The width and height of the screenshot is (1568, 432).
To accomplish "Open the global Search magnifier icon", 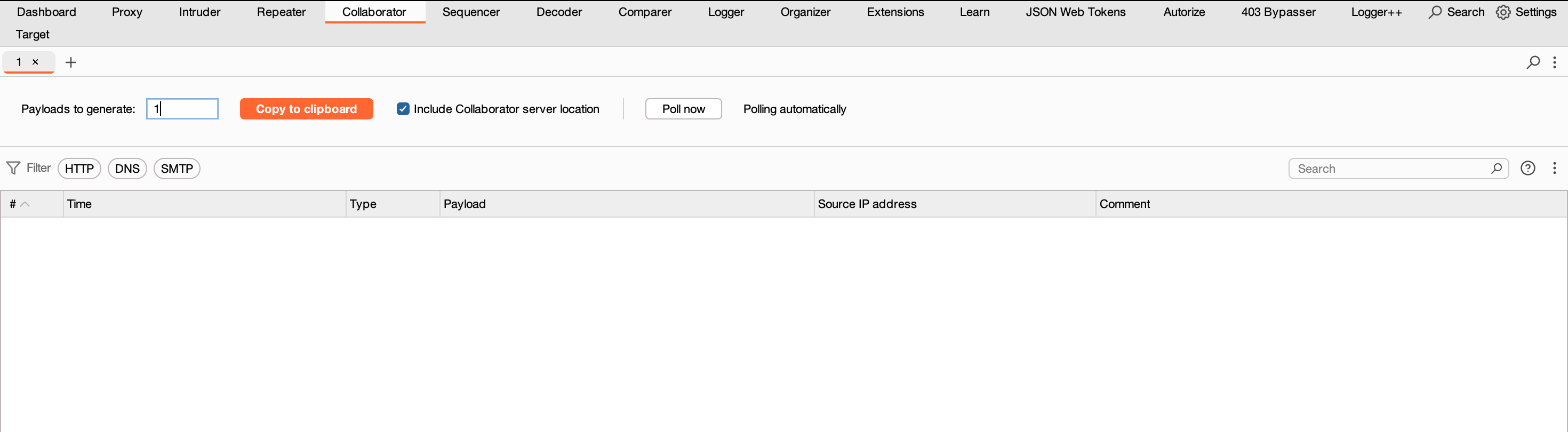I will click(1435, 12).
